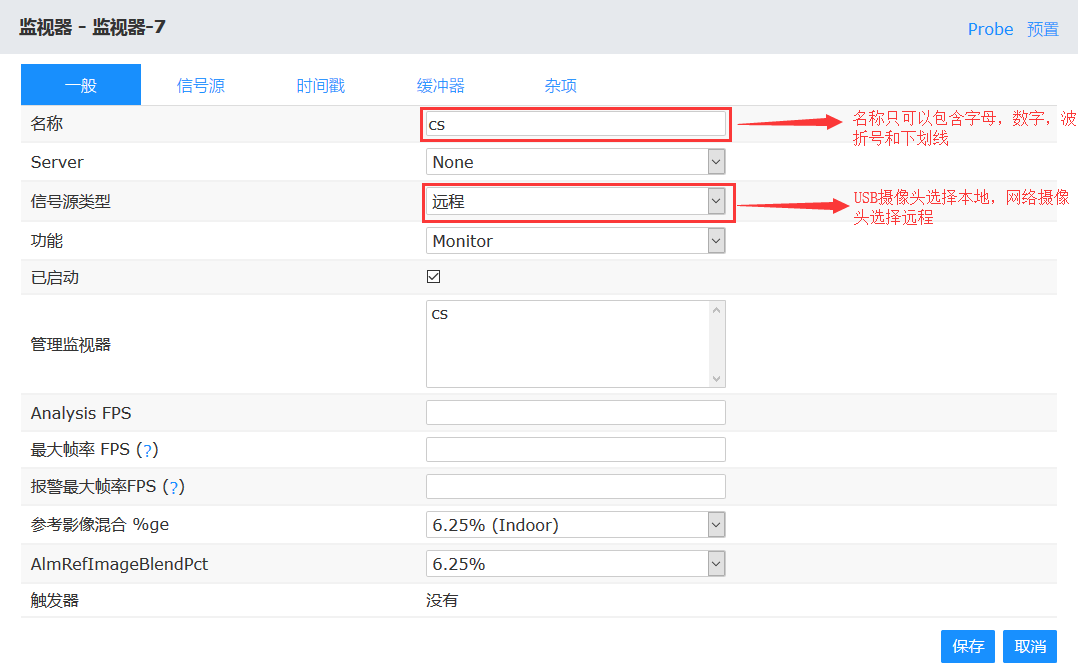Open the AlmRefImageBlendPct dropdown
This screenshot has width=1078, height=669.
[575, 564]
